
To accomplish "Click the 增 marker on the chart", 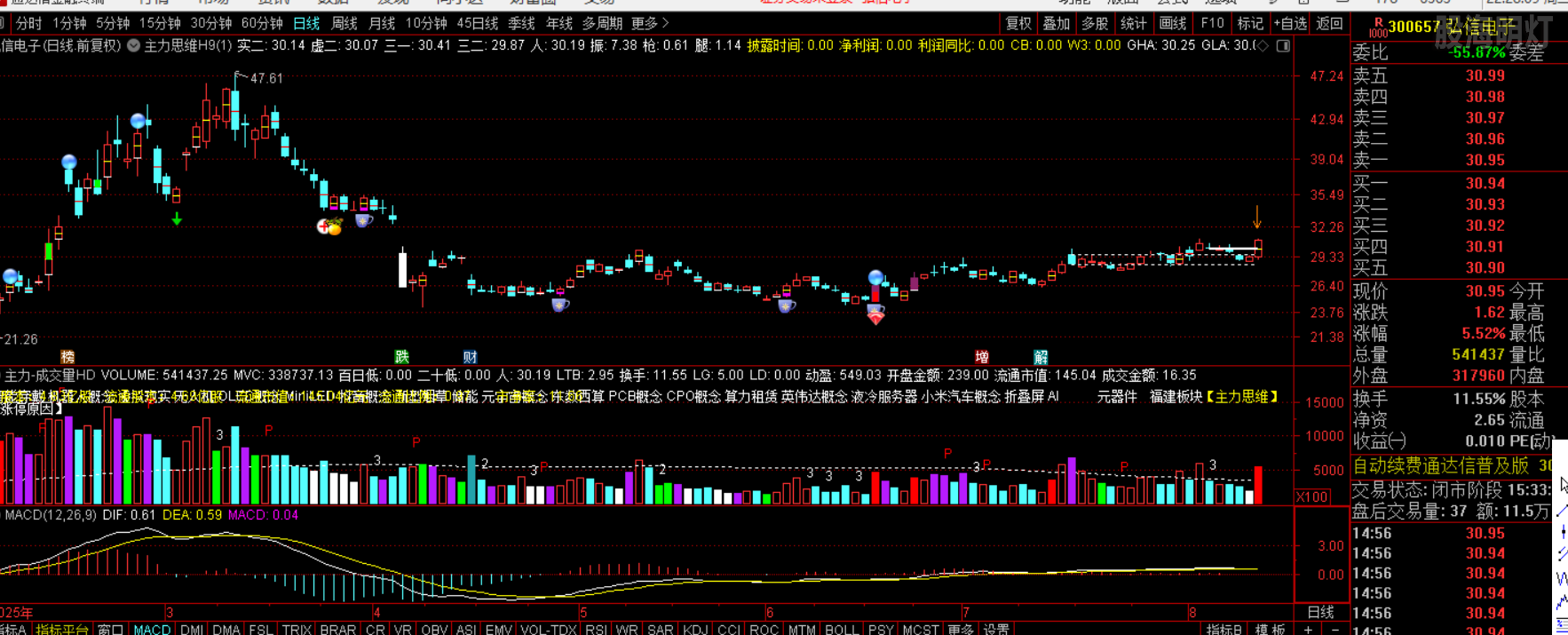I will (981, 357).
